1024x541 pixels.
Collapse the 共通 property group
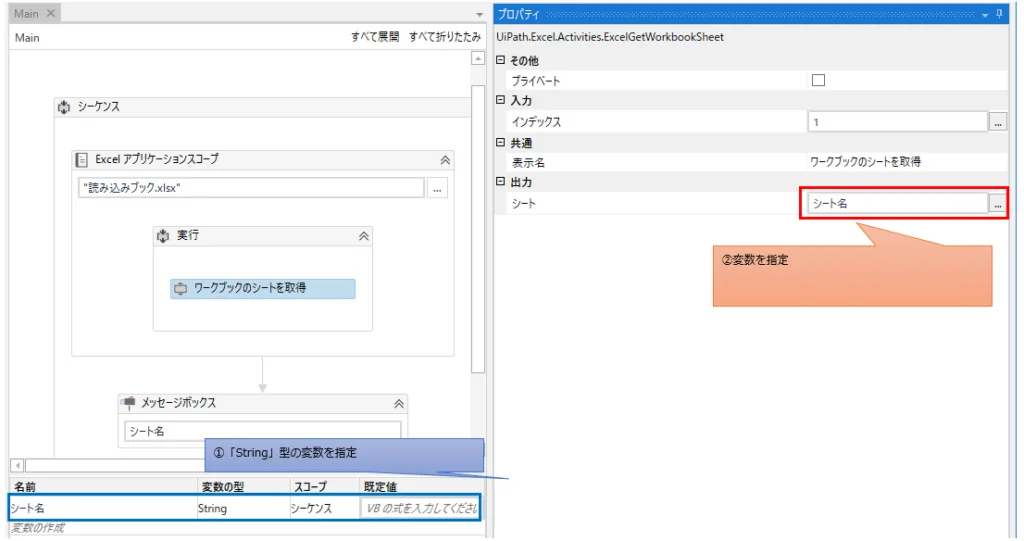[501, 142]
